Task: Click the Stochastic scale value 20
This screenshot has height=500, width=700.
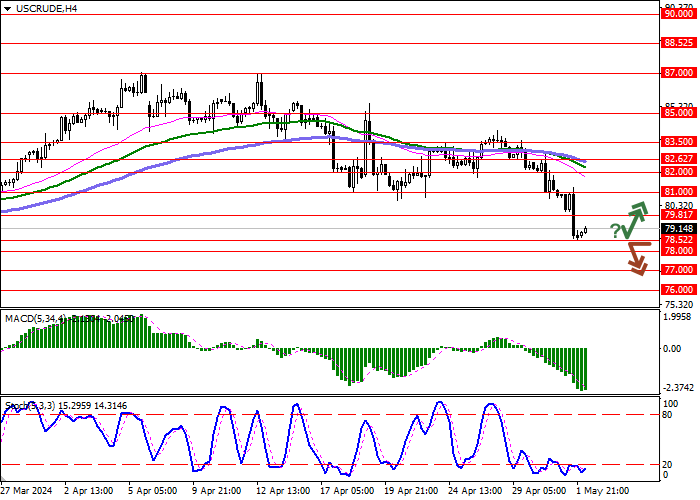Action: click(x=667, y=465)
